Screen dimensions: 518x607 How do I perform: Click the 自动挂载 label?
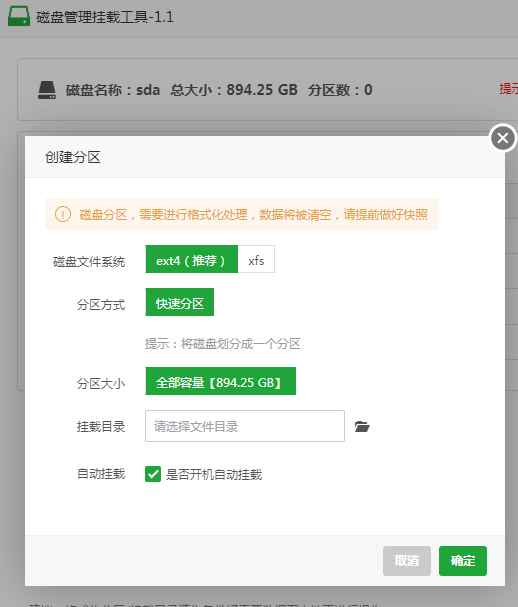click(x=101, y=473)
